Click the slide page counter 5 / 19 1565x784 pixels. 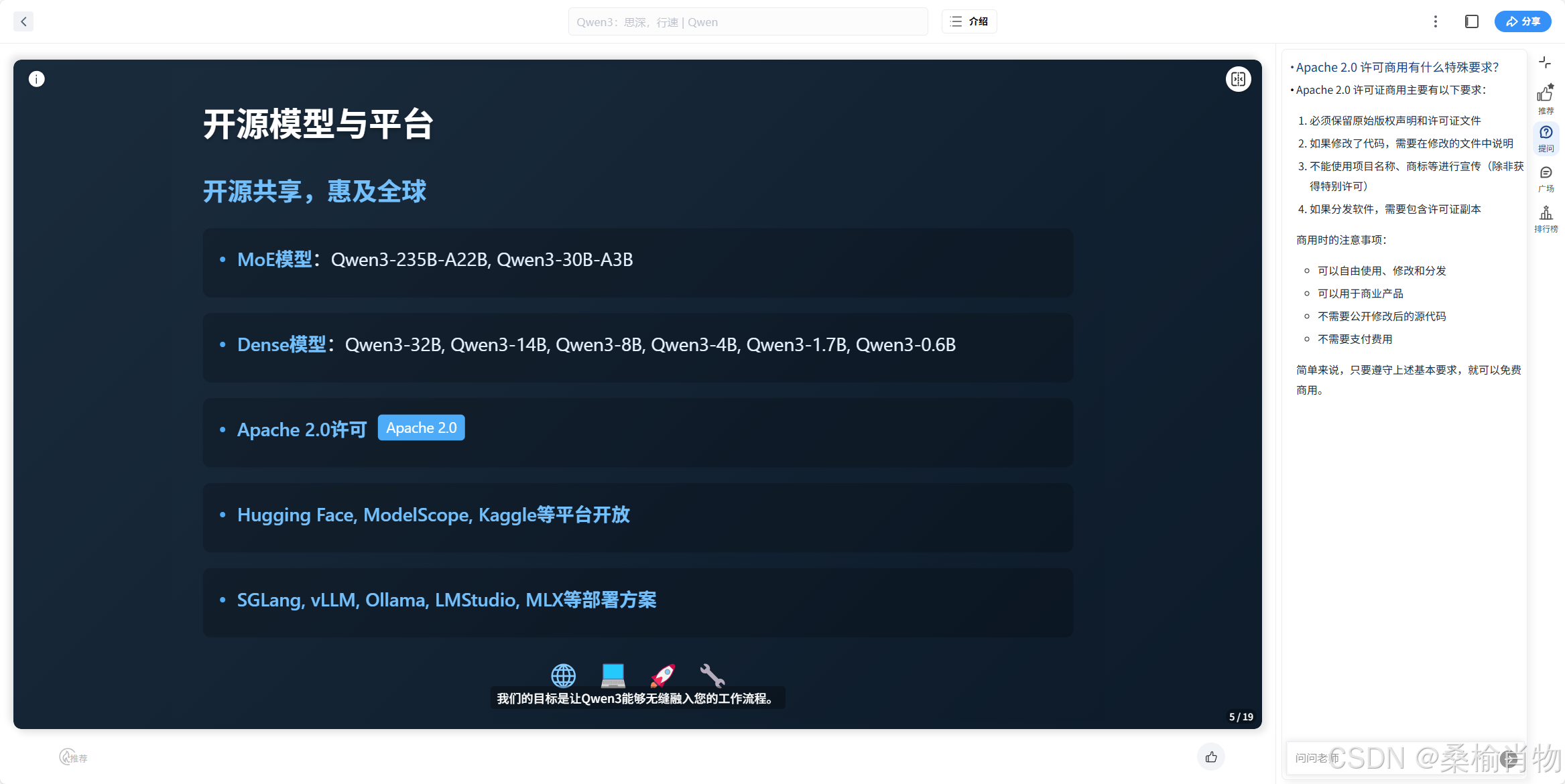(x=1241, y=717)
